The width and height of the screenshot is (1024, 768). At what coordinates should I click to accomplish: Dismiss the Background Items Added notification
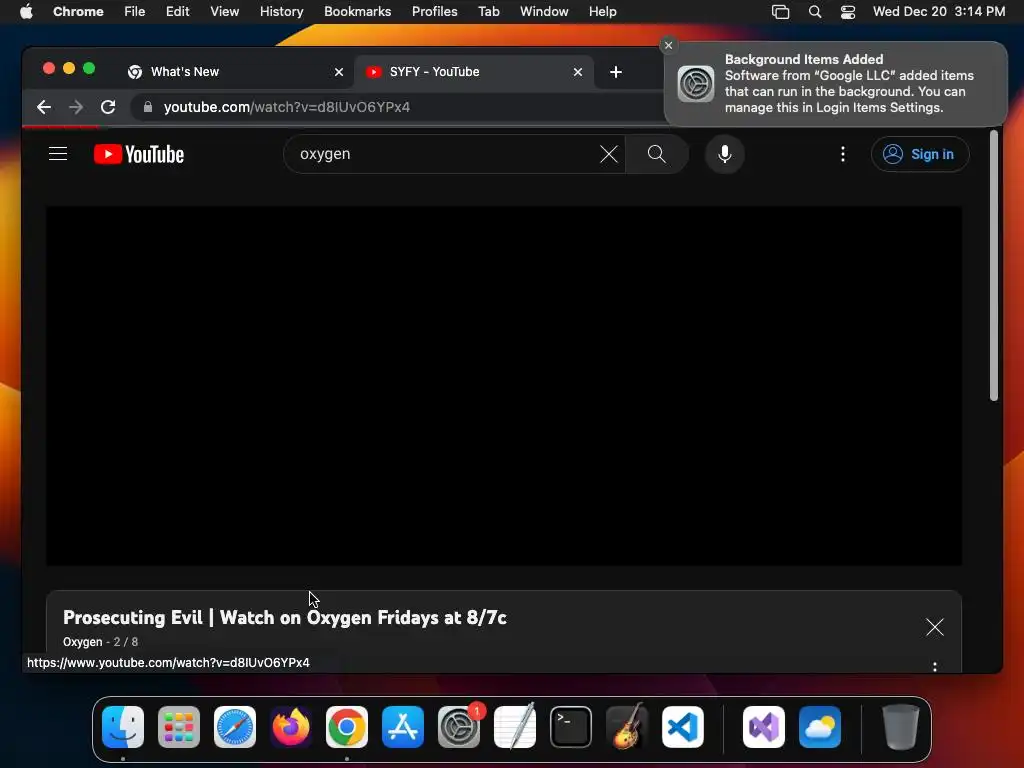[x=668, y=45]
